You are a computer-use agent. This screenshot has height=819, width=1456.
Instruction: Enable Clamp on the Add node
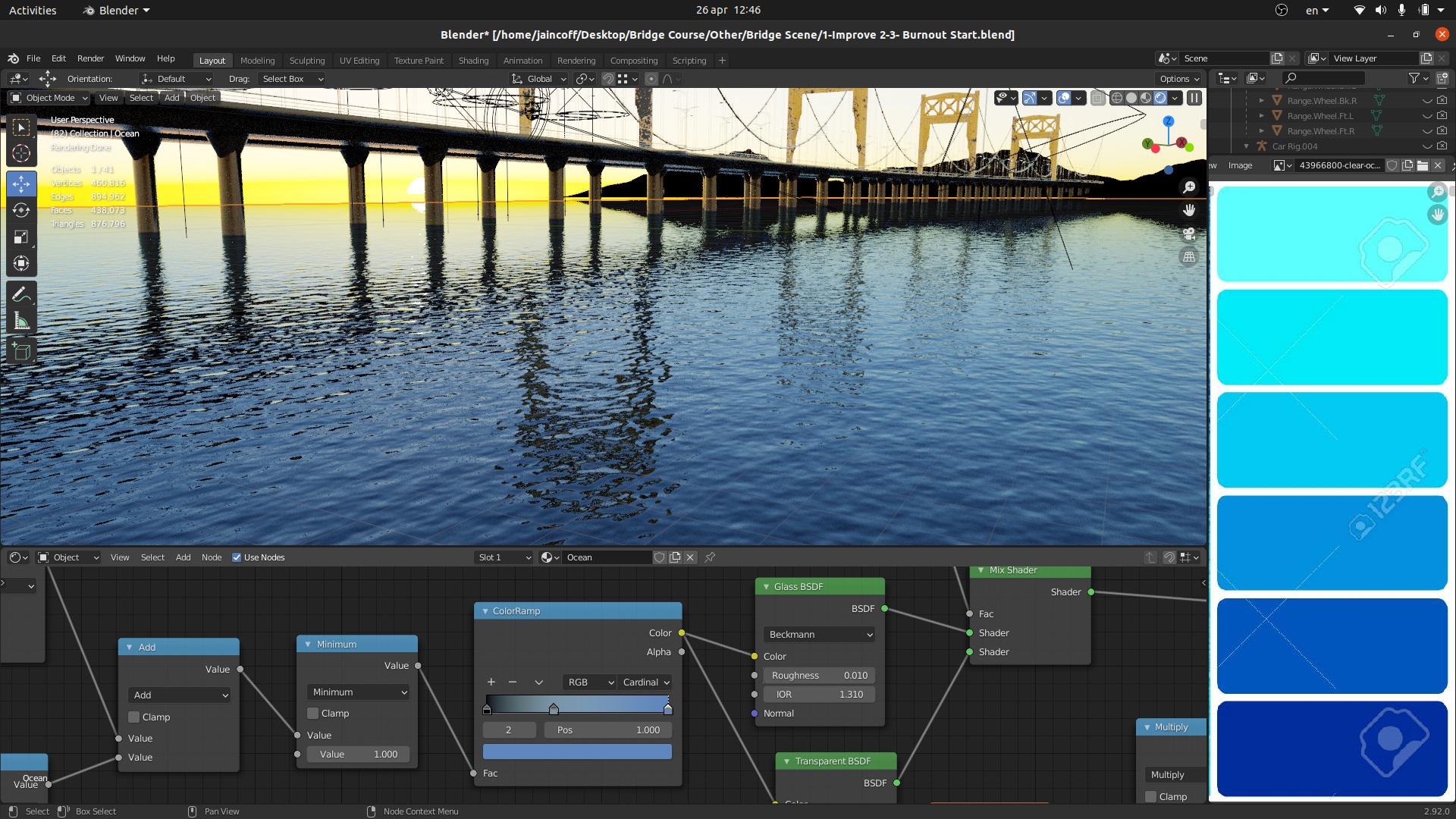(136, 717)
